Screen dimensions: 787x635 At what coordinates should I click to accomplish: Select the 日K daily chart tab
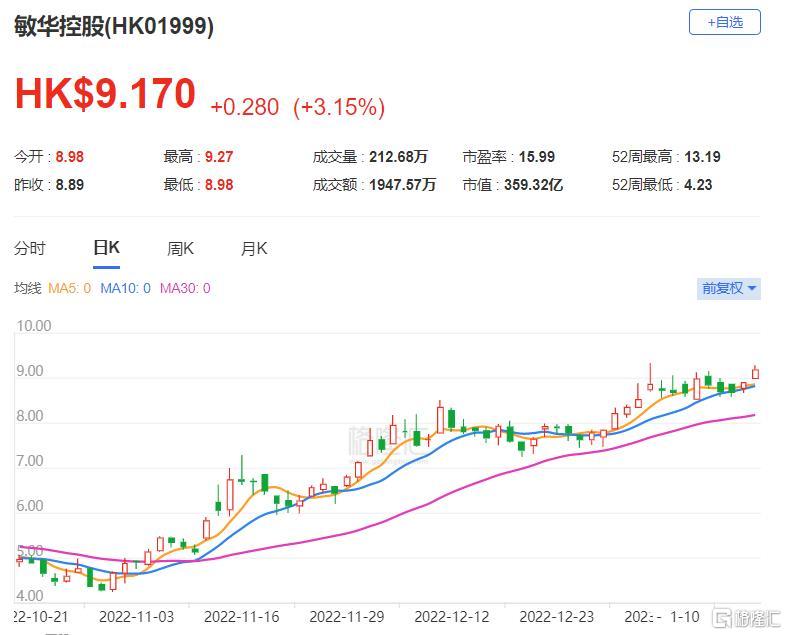(x=106, y=248)
